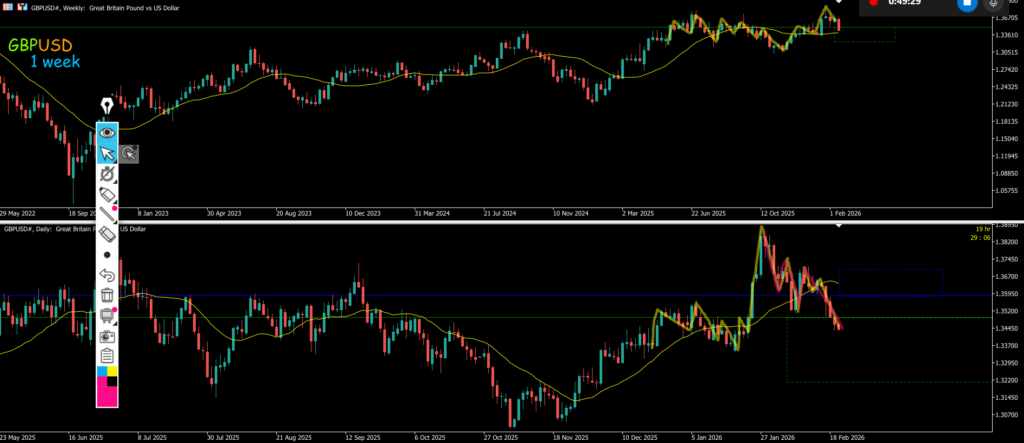Image resolution: width=1024 pixels, height=443 pixels.
Task: Choose the black dot brush size
Action: tap(107, 255)
